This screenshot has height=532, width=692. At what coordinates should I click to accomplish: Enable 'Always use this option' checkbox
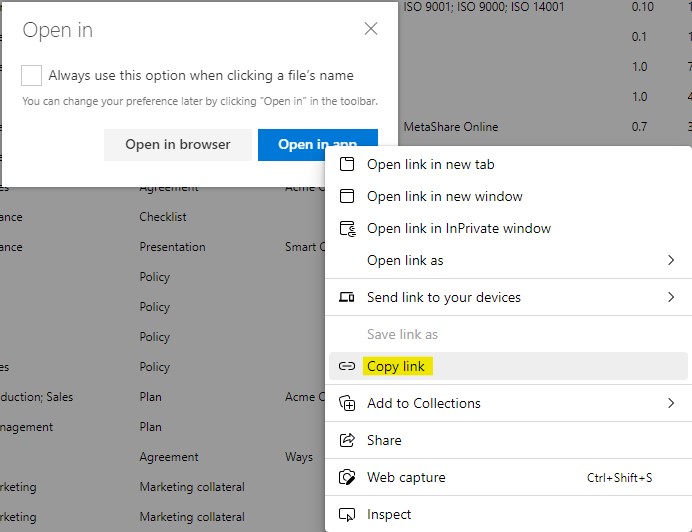[x=32, y=75]
